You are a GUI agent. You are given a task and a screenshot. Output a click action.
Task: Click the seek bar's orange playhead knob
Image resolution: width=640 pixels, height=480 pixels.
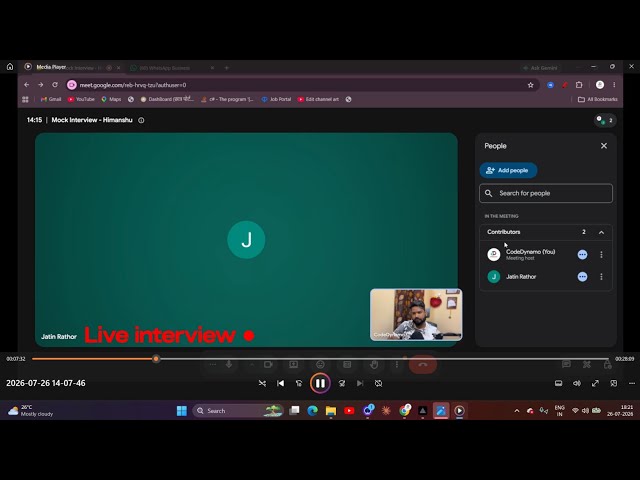[x=156, y=359]
